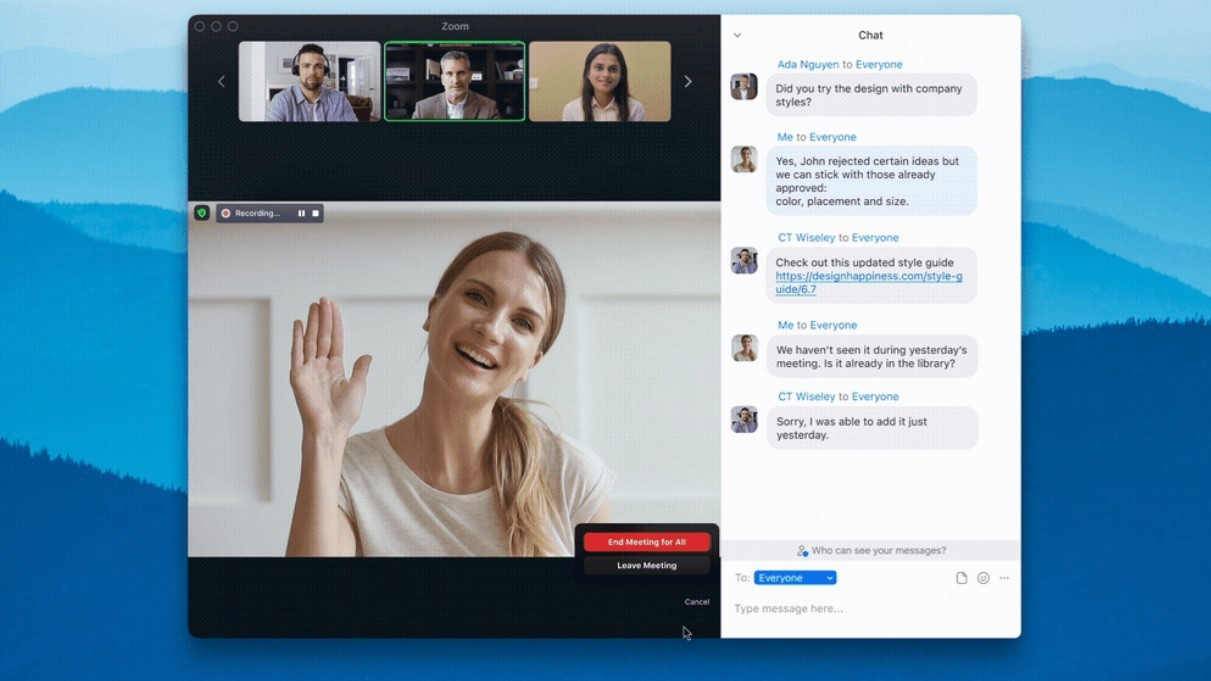Collapse the Chat panel using its chevron

(x=737, y=35)
